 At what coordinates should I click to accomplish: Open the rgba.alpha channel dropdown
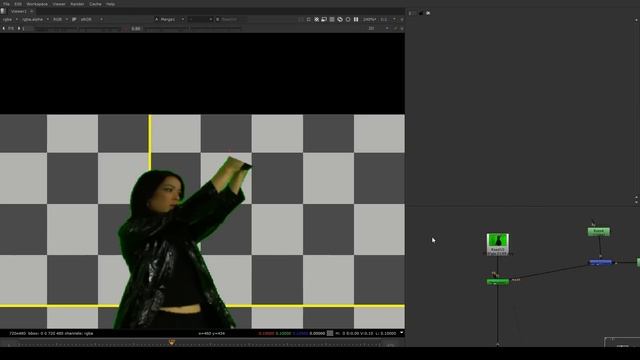[x=36, y=19]
